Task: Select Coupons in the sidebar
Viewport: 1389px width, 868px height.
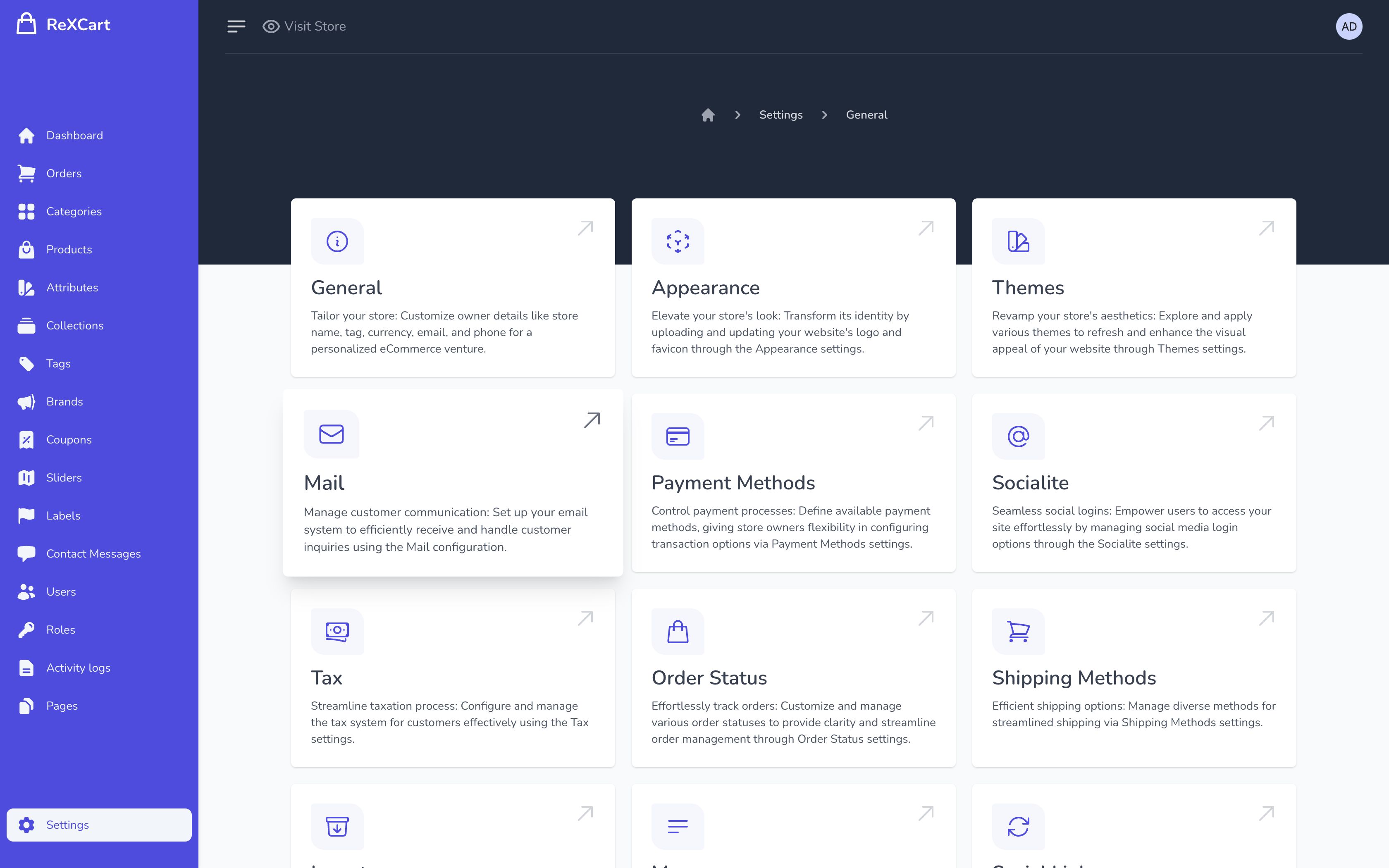Action: coord(69,440)
